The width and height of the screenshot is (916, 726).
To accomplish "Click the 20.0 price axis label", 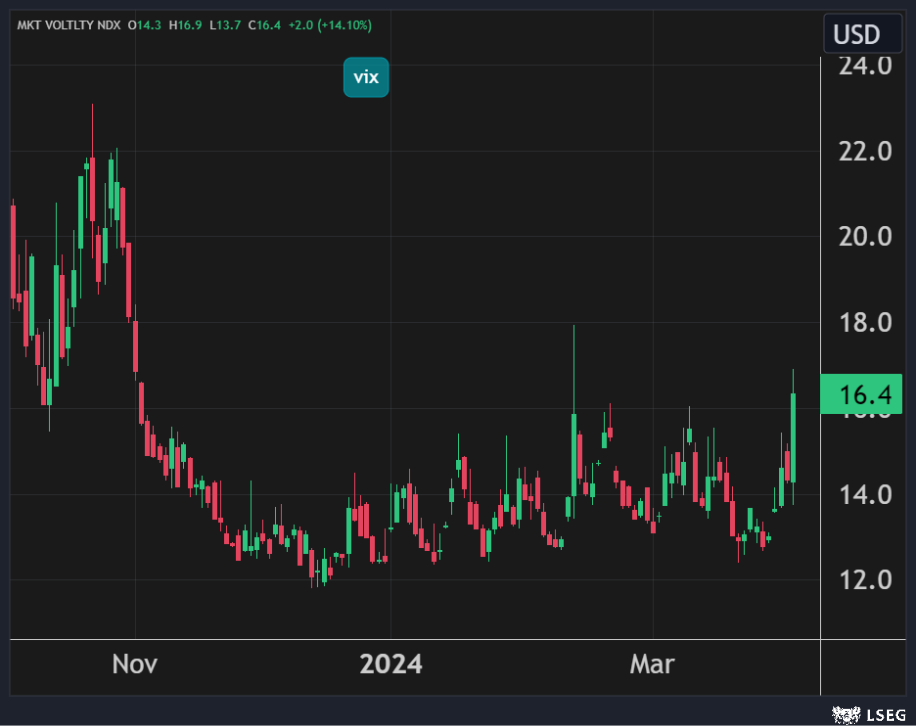I will 863,237.
